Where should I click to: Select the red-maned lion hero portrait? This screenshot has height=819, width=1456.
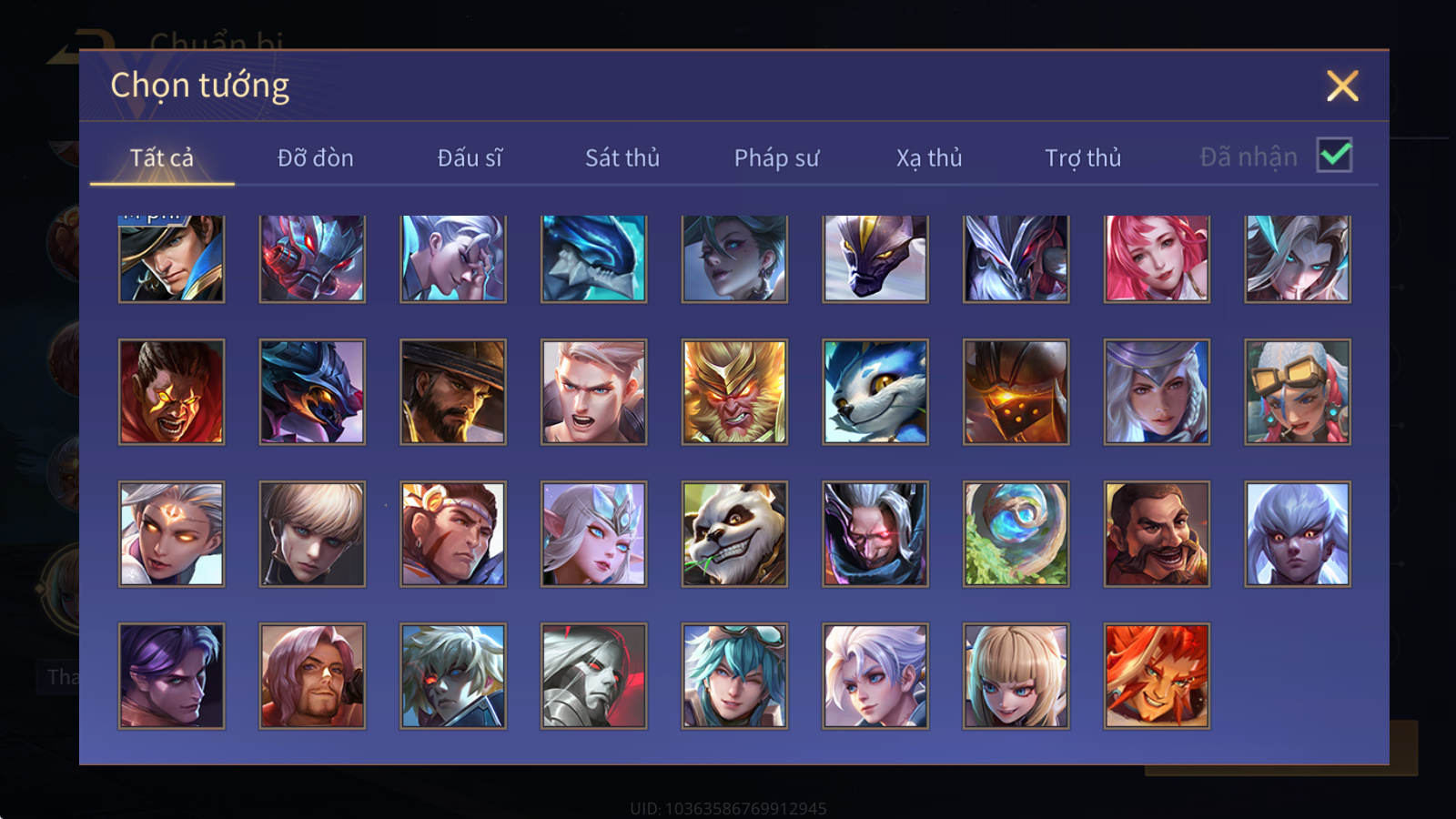pos(1157,676)
